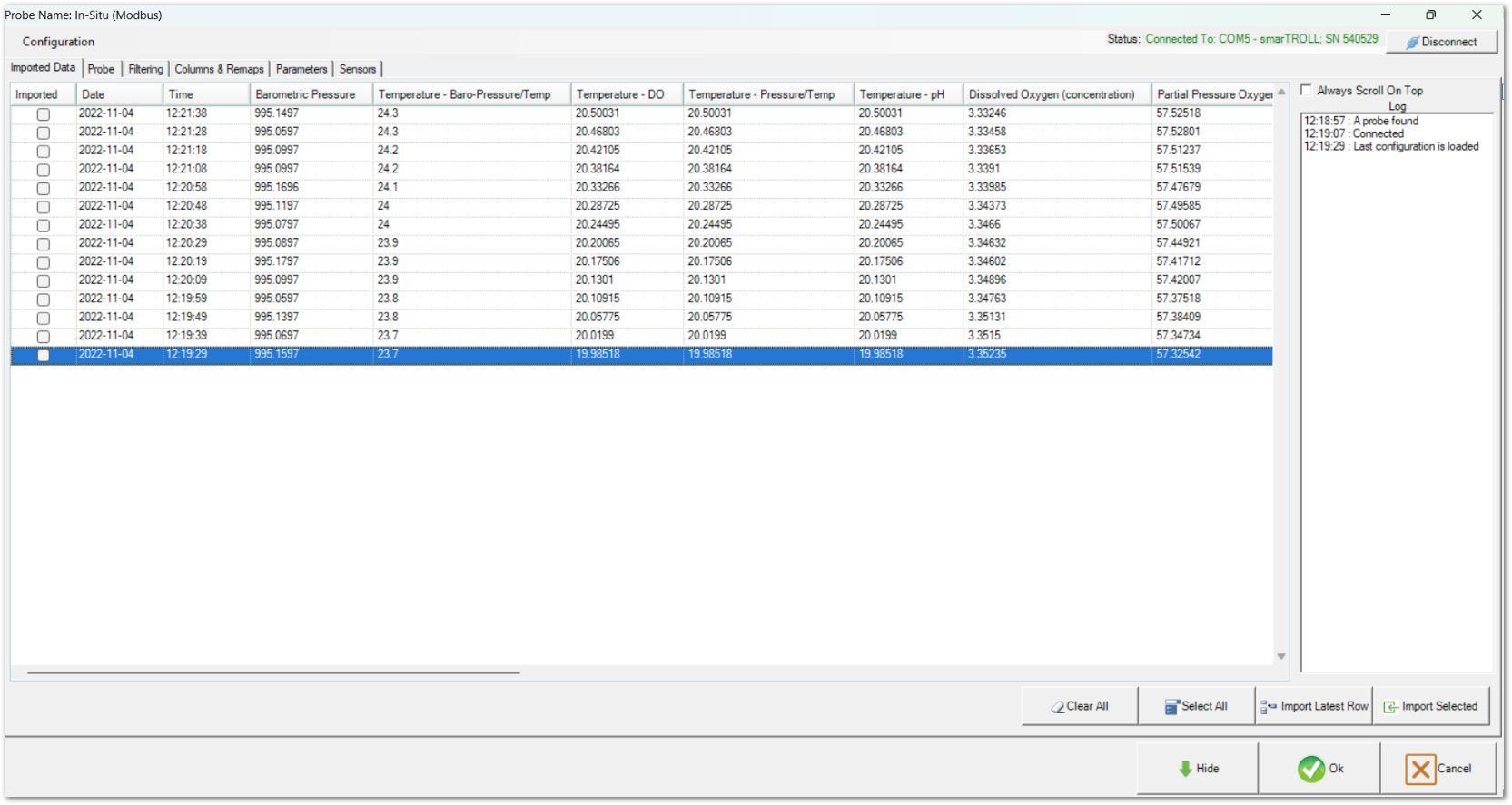
Task: Click the Barometric Pressure column header
Action: tap(305, 94)
